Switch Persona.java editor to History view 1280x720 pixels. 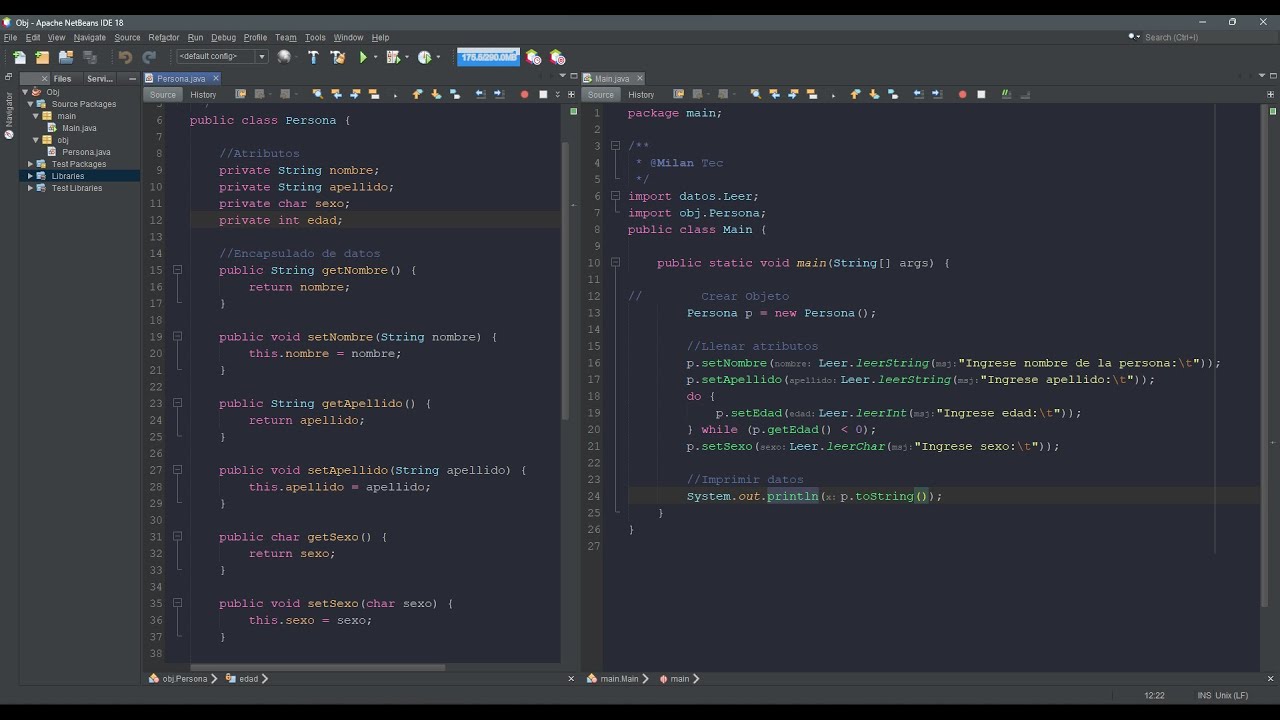tap(203, 95)
